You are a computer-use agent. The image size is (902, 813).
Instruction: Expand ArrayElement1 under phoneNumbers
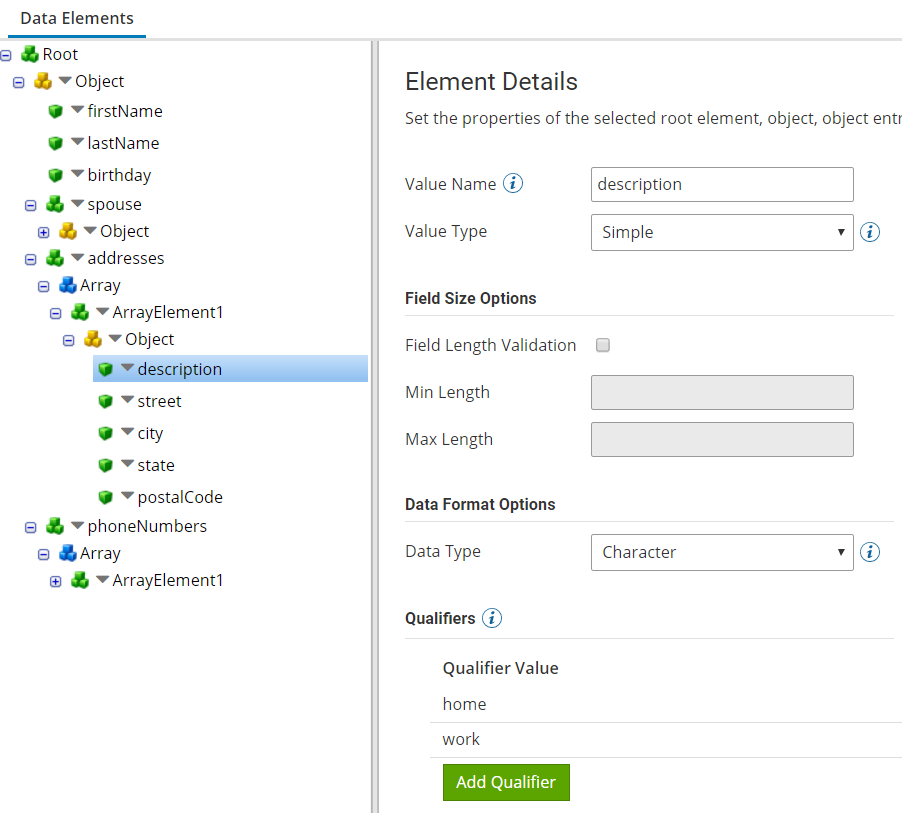(55, 582)
